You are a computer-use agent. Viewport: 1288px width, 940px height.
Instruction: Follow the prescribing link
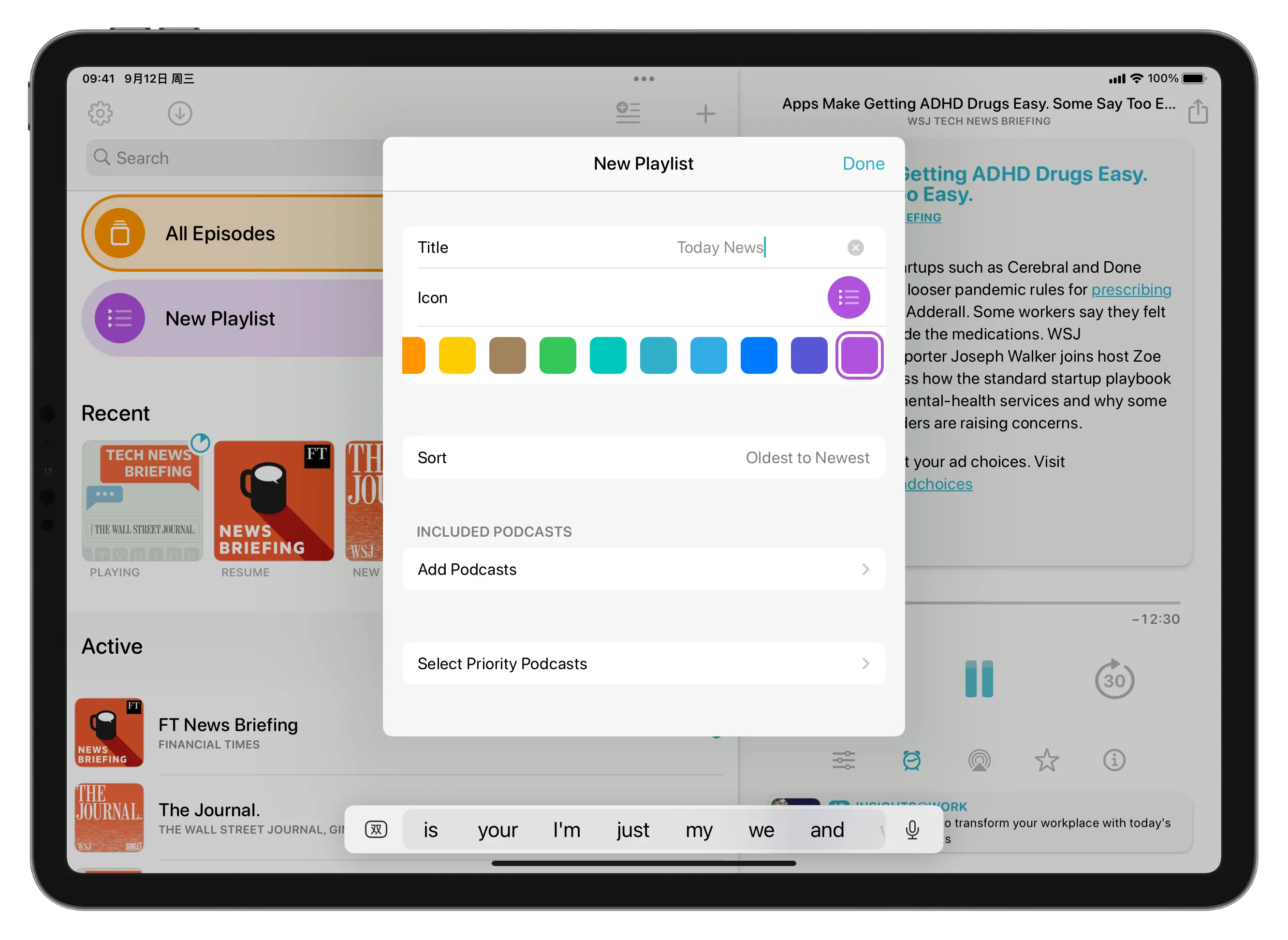(x=1131, y=290)
